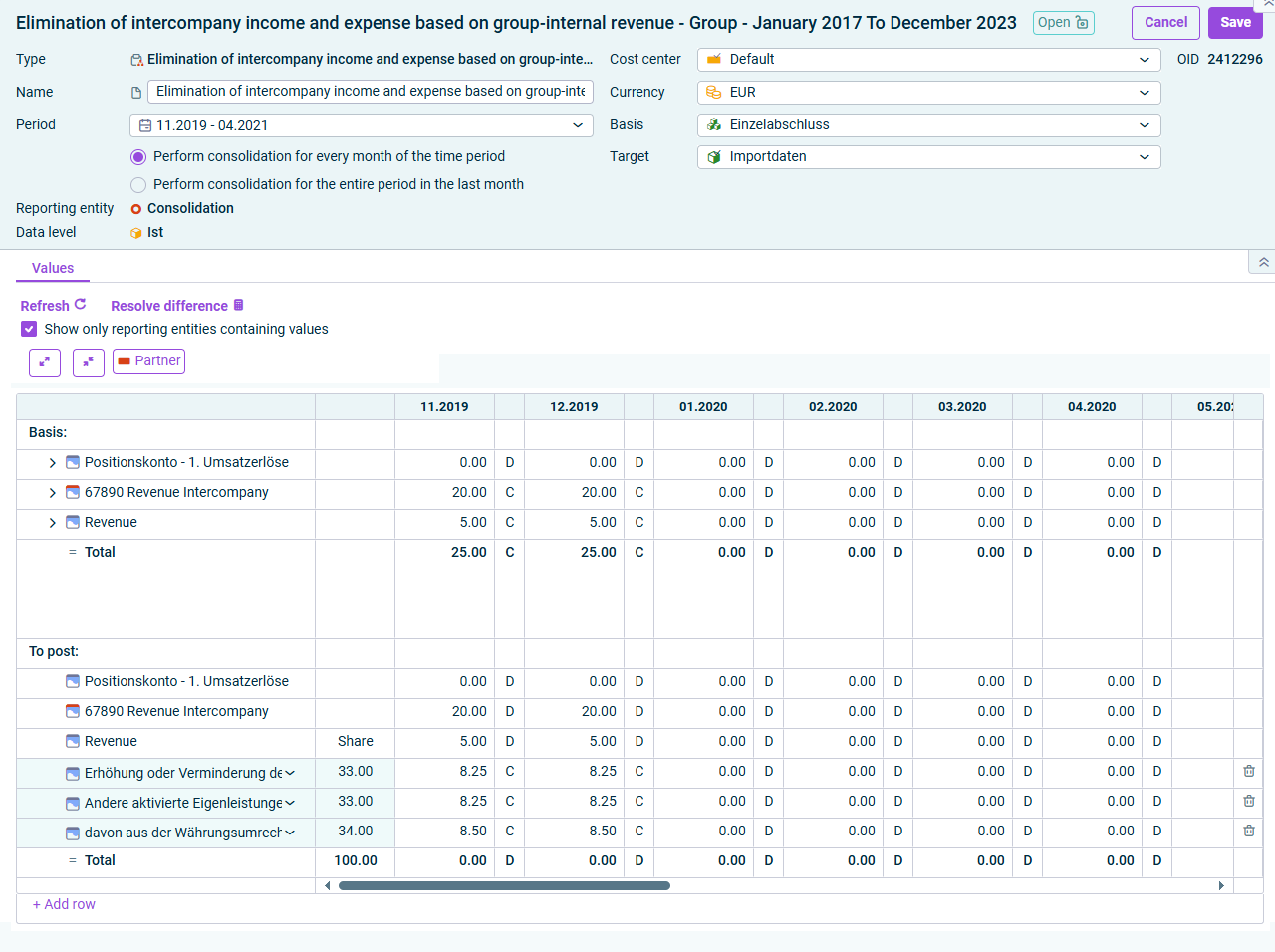1275x952 pixels.
Task: Click the Currency coins icon
Action: 713,93
